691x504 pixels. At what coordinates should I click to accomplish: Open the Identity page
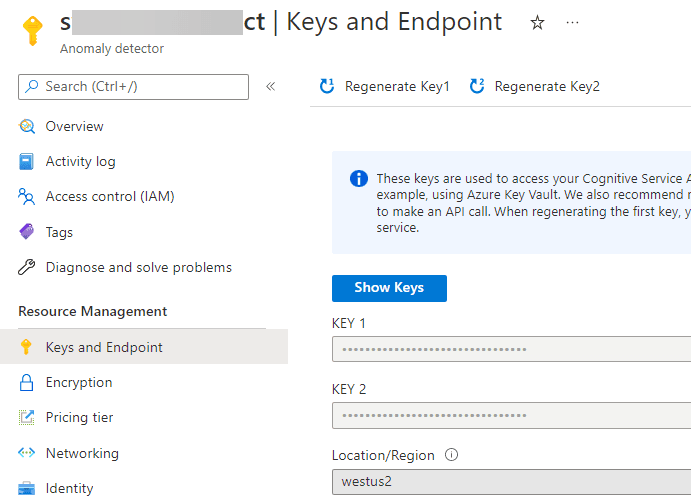coord(70,489)
